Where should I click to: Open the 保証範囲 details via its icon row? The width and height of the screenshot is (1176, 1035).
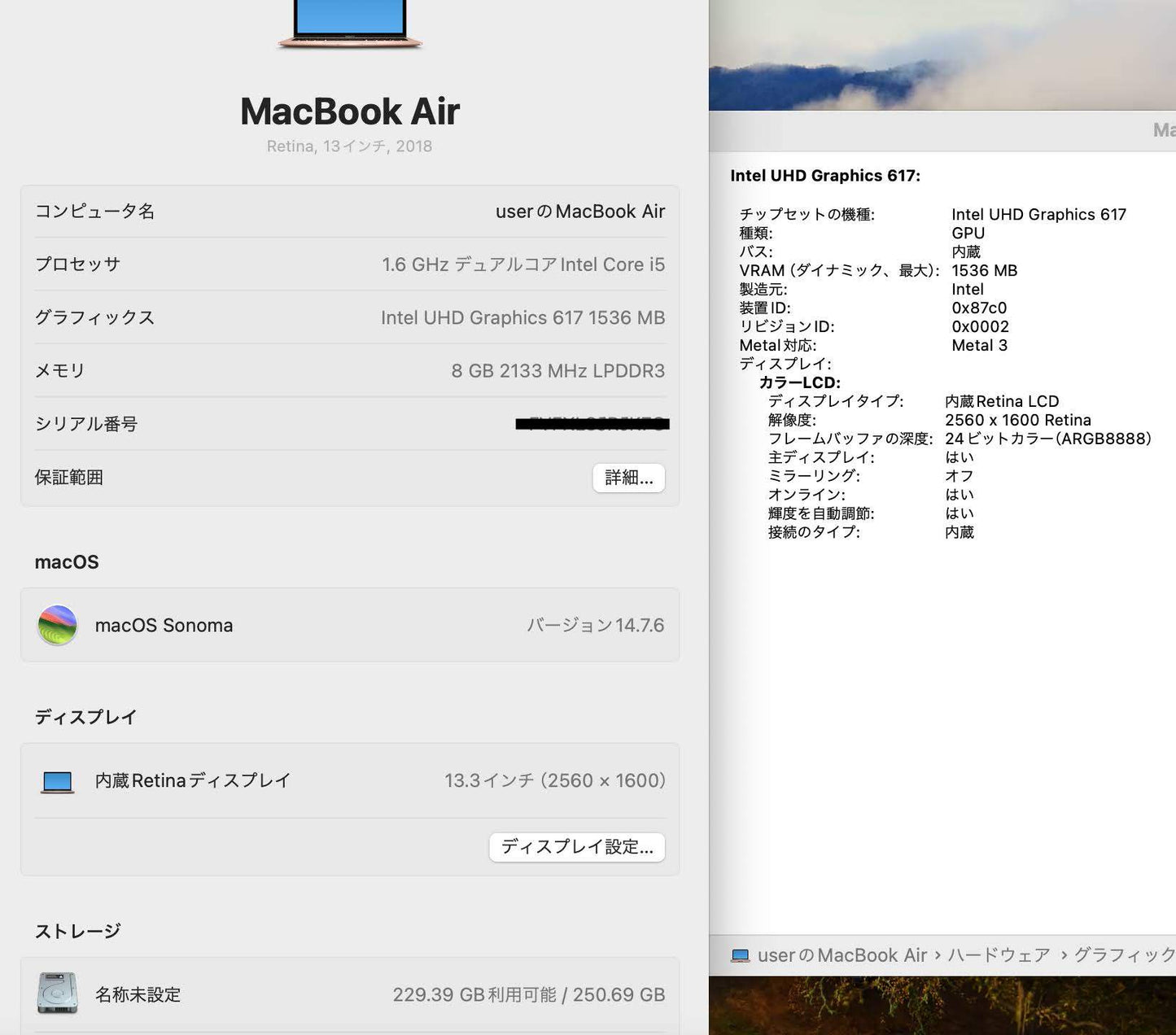click(x=627, y=478)
